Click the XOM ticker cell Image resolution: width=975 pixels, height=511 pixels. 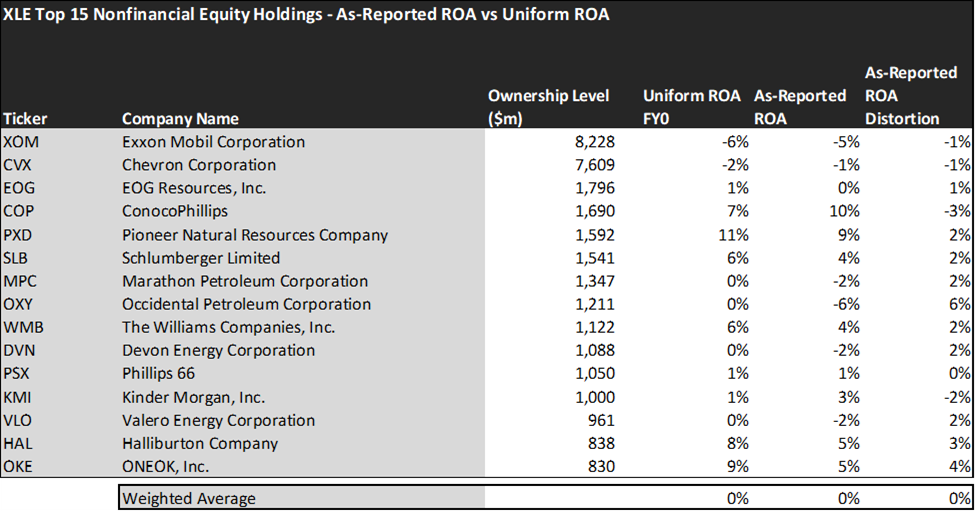tap(21, 142)
